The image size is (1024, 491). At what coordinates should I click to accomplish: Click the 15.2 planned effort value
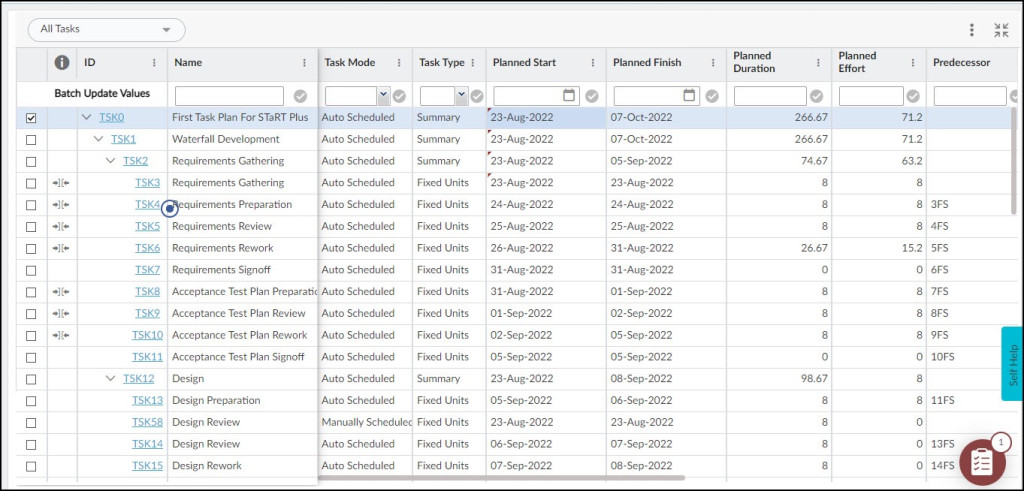click(x=912, y=248)
